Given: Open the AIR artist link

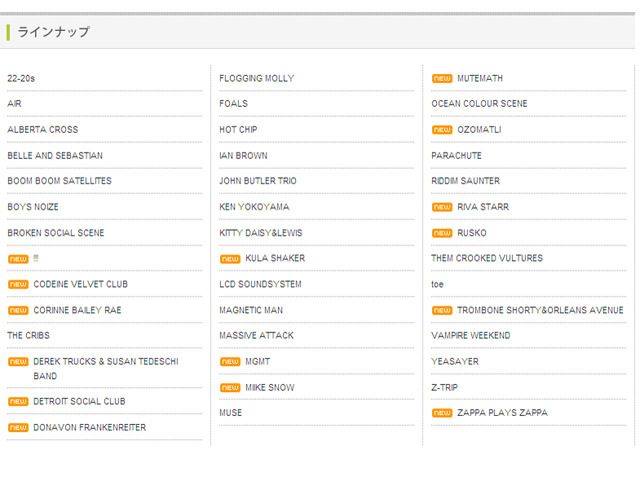Looking at the screenshot, I should 14,104.
